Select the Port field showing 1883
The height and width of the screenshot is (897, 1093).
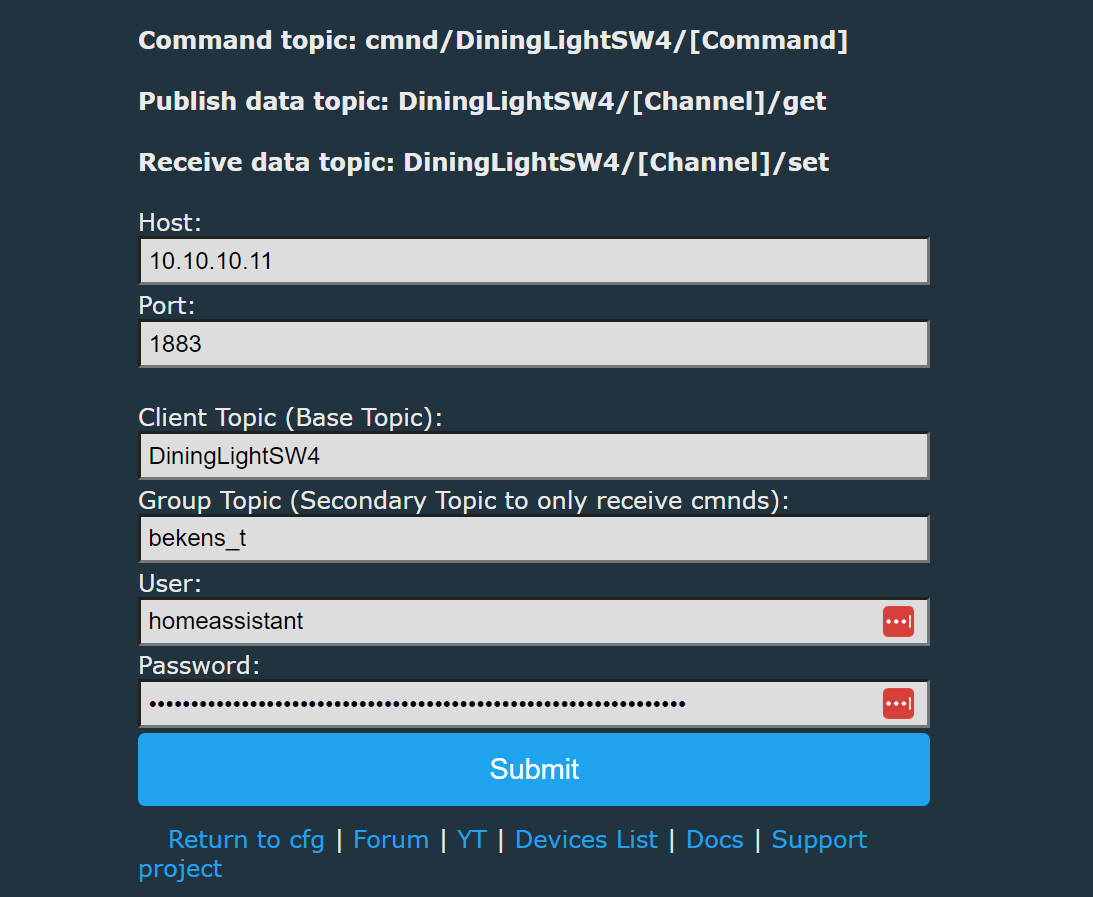coord(534,344)
